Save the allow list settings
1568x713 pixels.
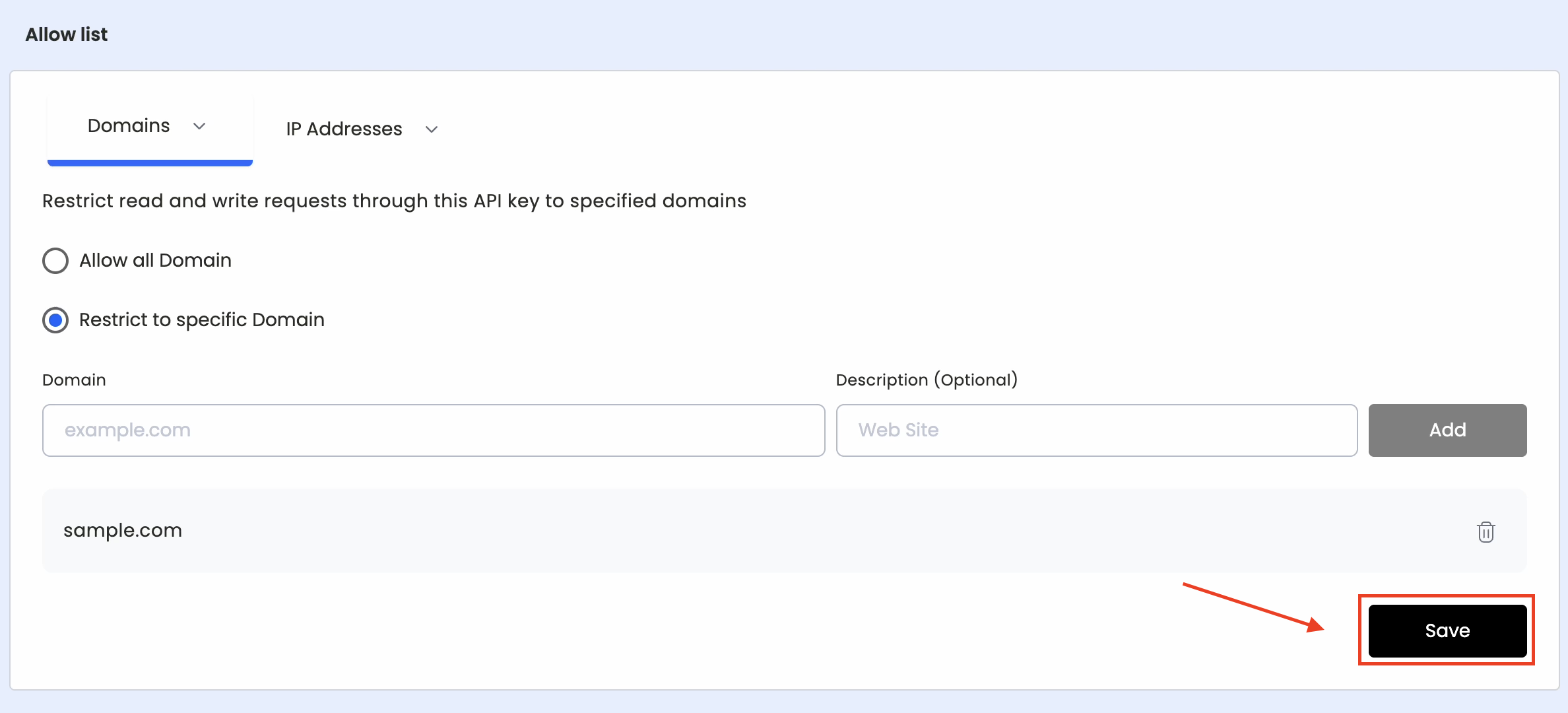[x=1447, y=630]
